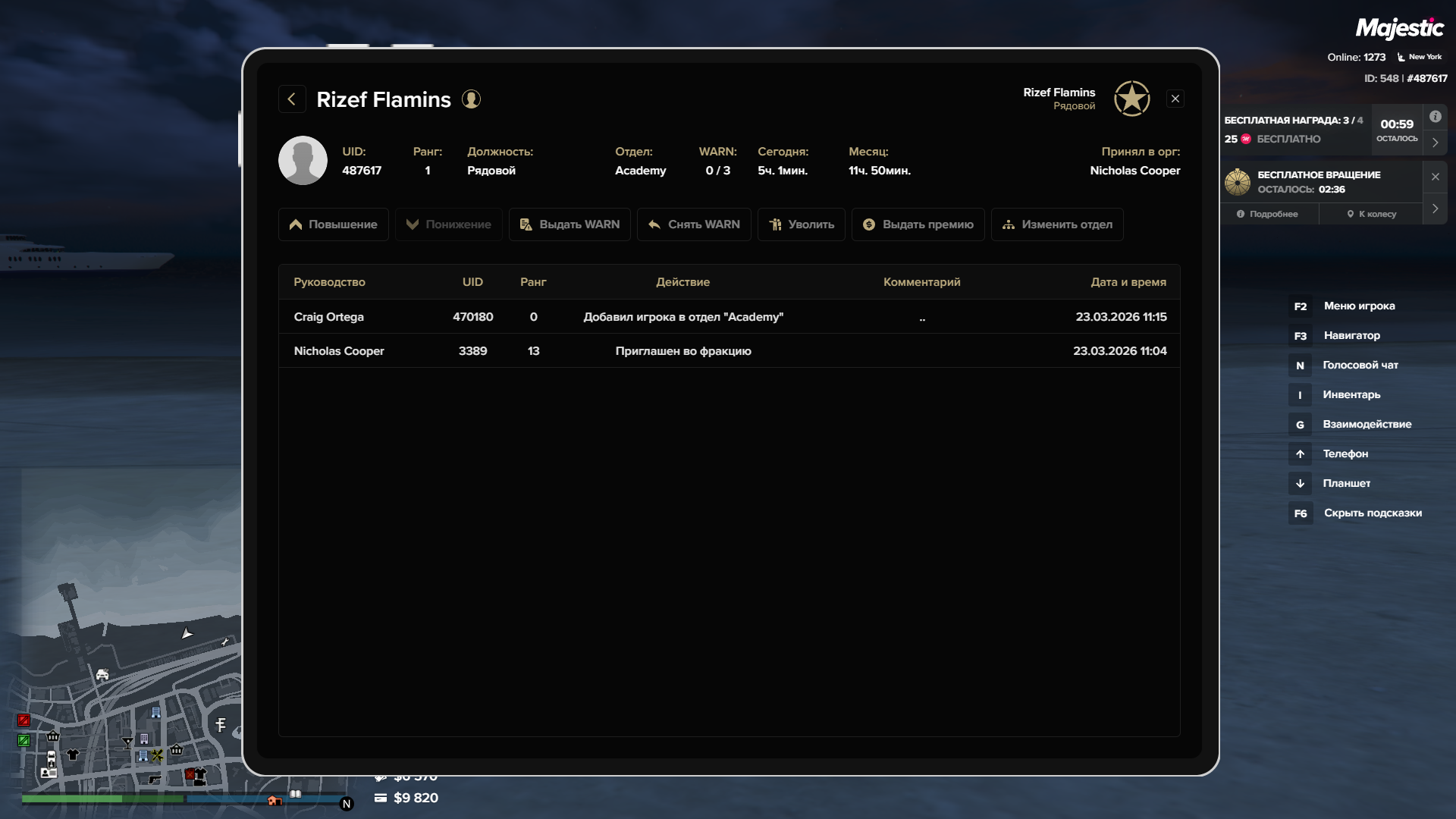Screen dimensions: 1456x819
Task: Sort by the Дата и время column header
Action: point(1128,282)
